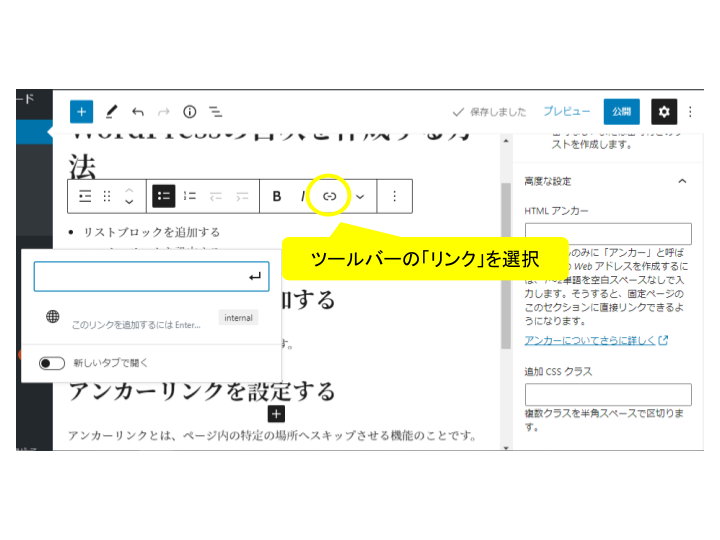Open block options three-dot menu
The width and height of the screenshot is (720, 540).
(x=394, y=196)
